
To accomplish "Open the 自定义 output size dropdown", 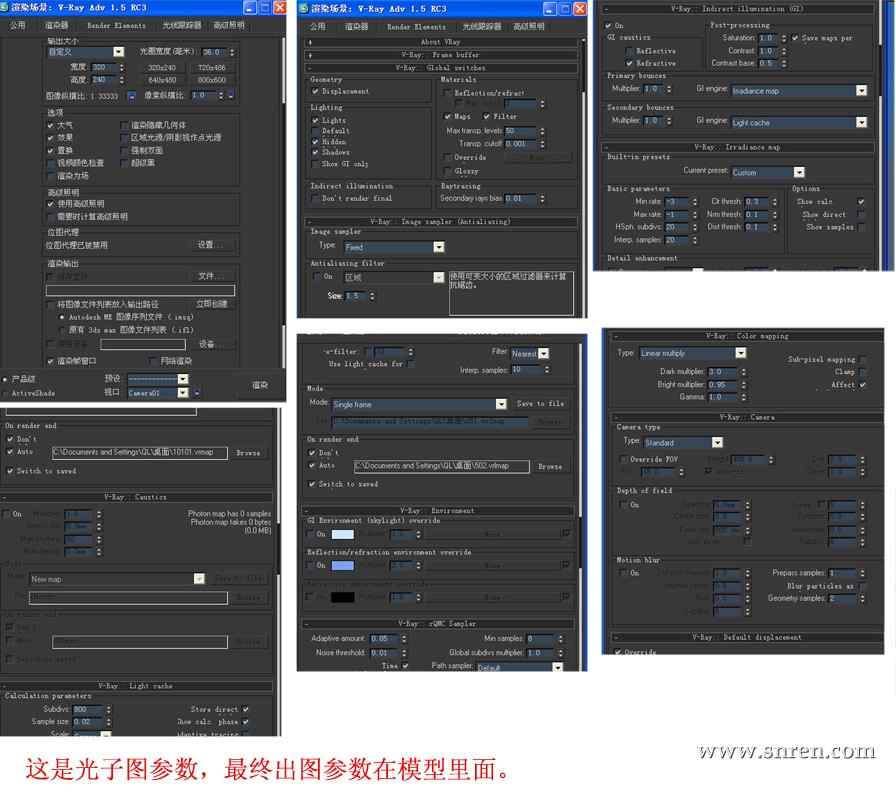I will tap(118, 51).
